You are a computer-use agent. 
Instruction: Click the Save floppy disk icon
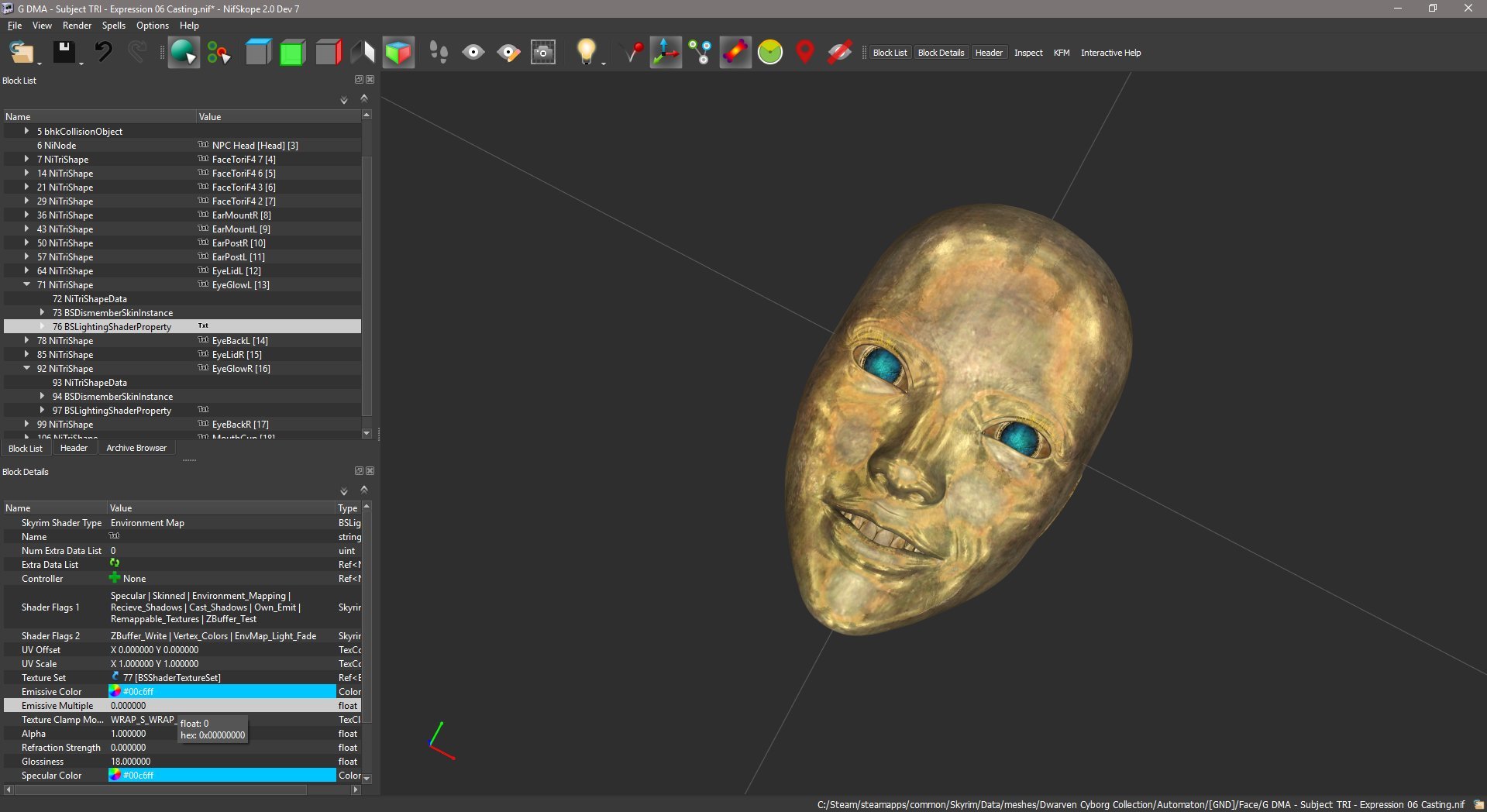point(64,53)
